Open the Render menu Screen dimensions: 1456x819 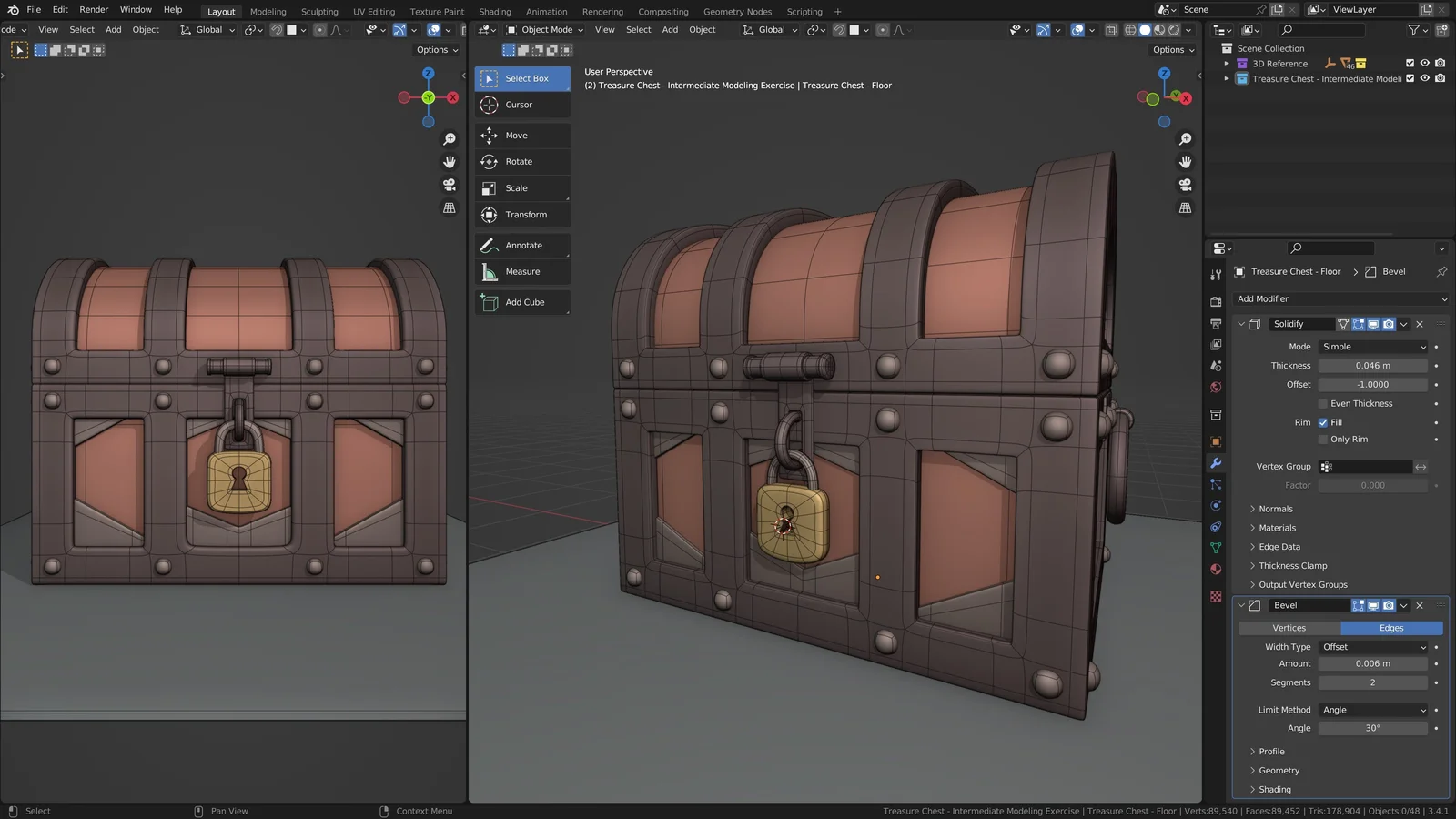(93, 9)
